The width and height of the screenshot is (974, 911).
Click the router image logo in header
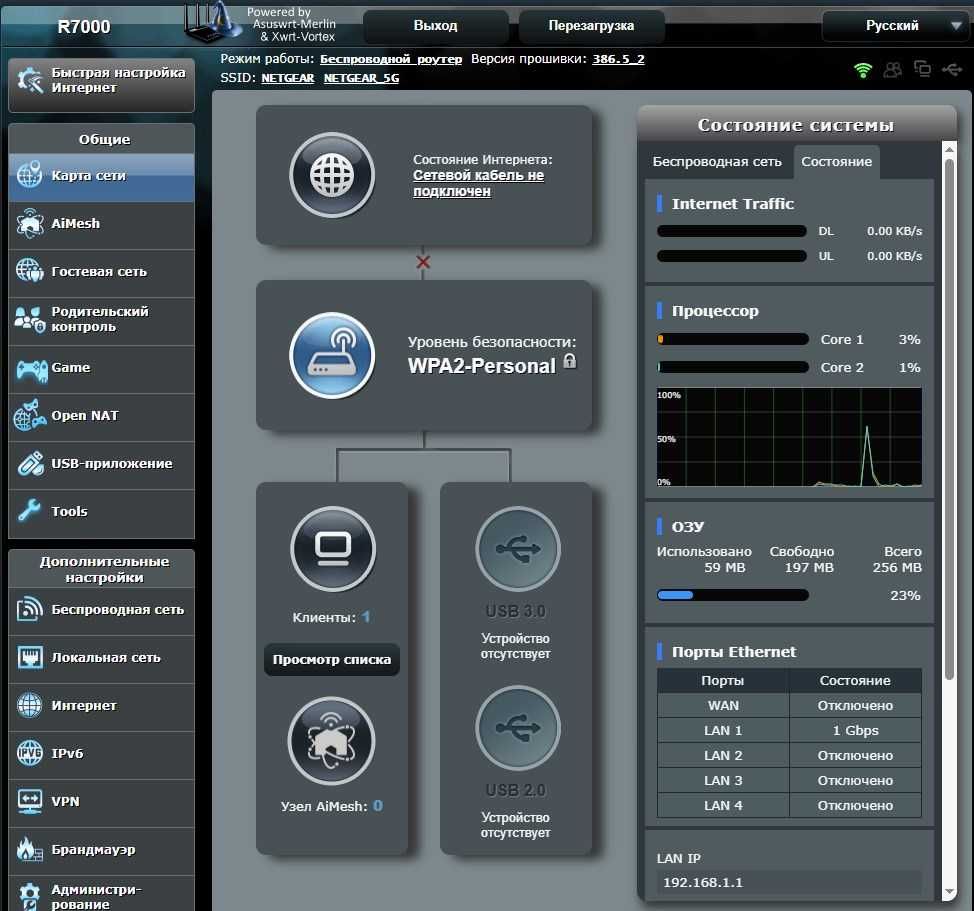[x=213, y=22]
